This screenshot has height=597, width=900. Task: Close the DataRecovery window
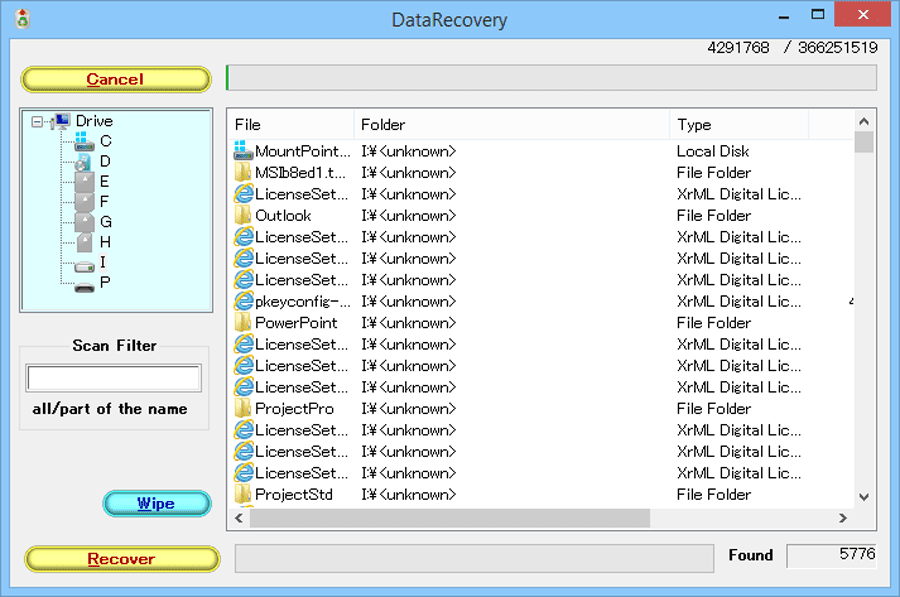862,14
